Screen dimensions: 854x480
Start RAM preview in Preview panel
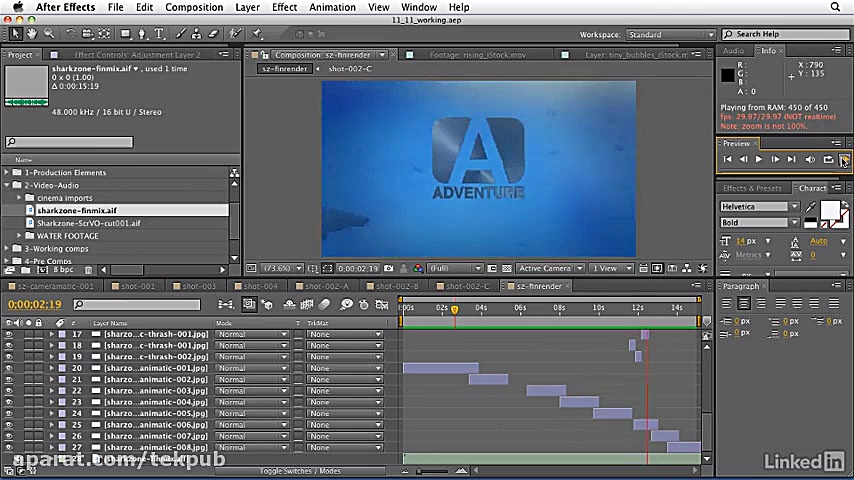click(844, 159)
